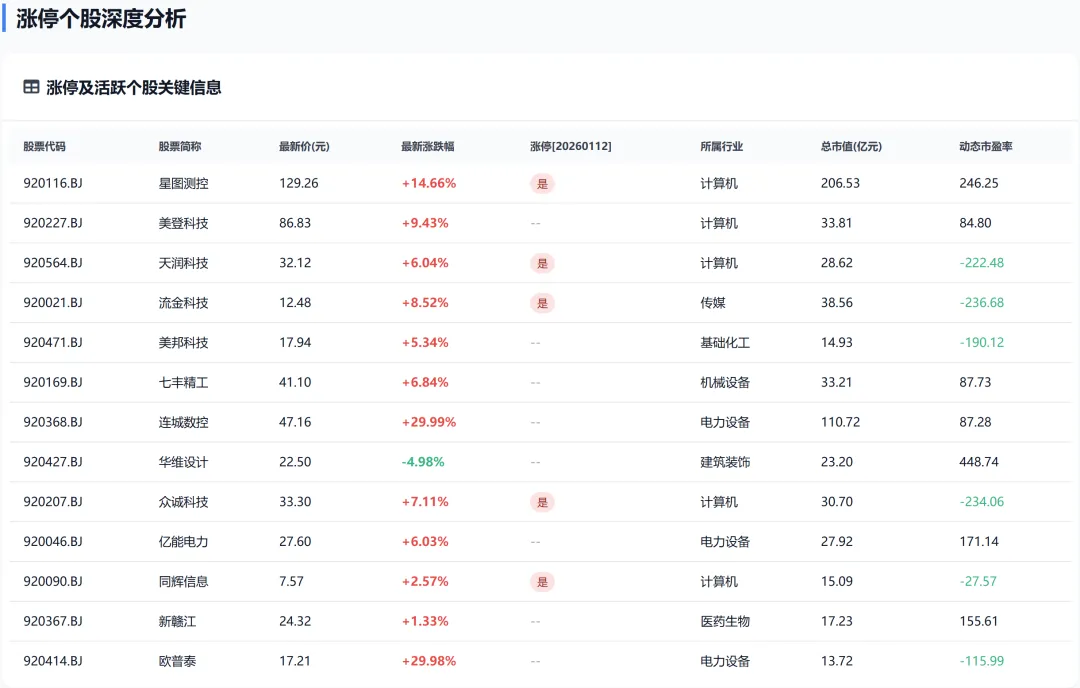Click the 涨停[20260112] column header
The width and height of the screenshot is (1080, 688).
click(x=570, y=146)
